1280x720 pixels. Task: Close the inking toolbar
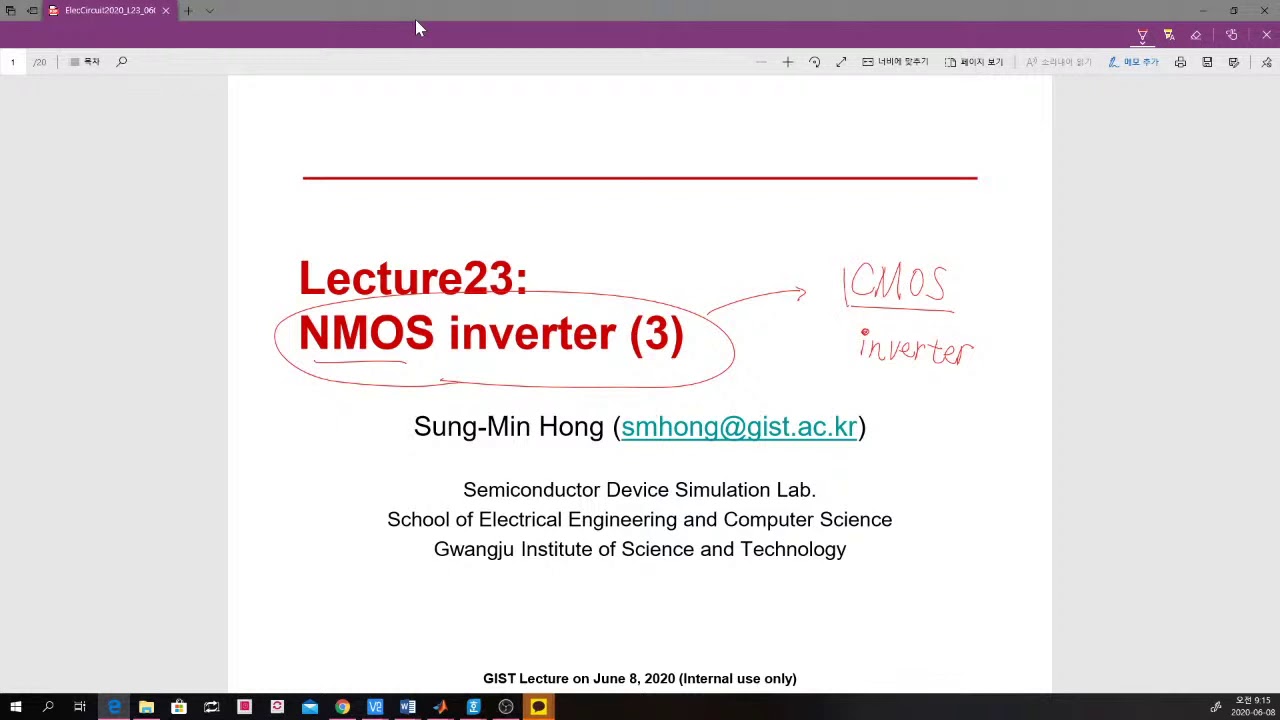point(1266,35)
